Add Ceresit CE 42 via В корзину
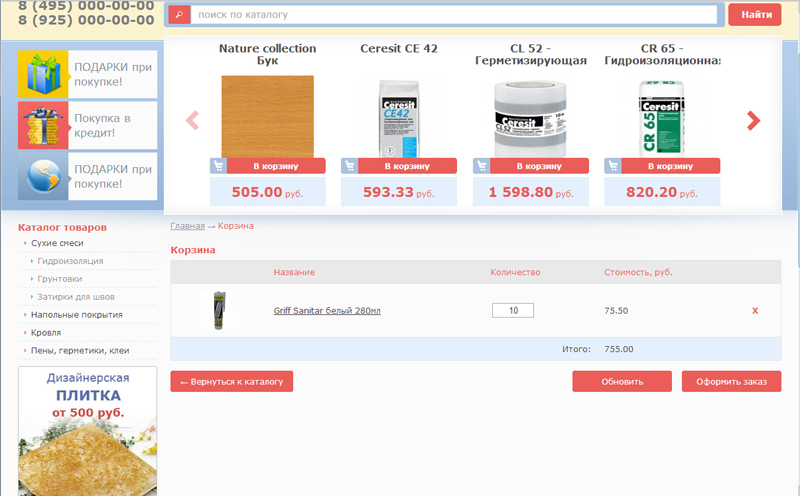The height and width of the screenshot is (496, 800). 407,166
